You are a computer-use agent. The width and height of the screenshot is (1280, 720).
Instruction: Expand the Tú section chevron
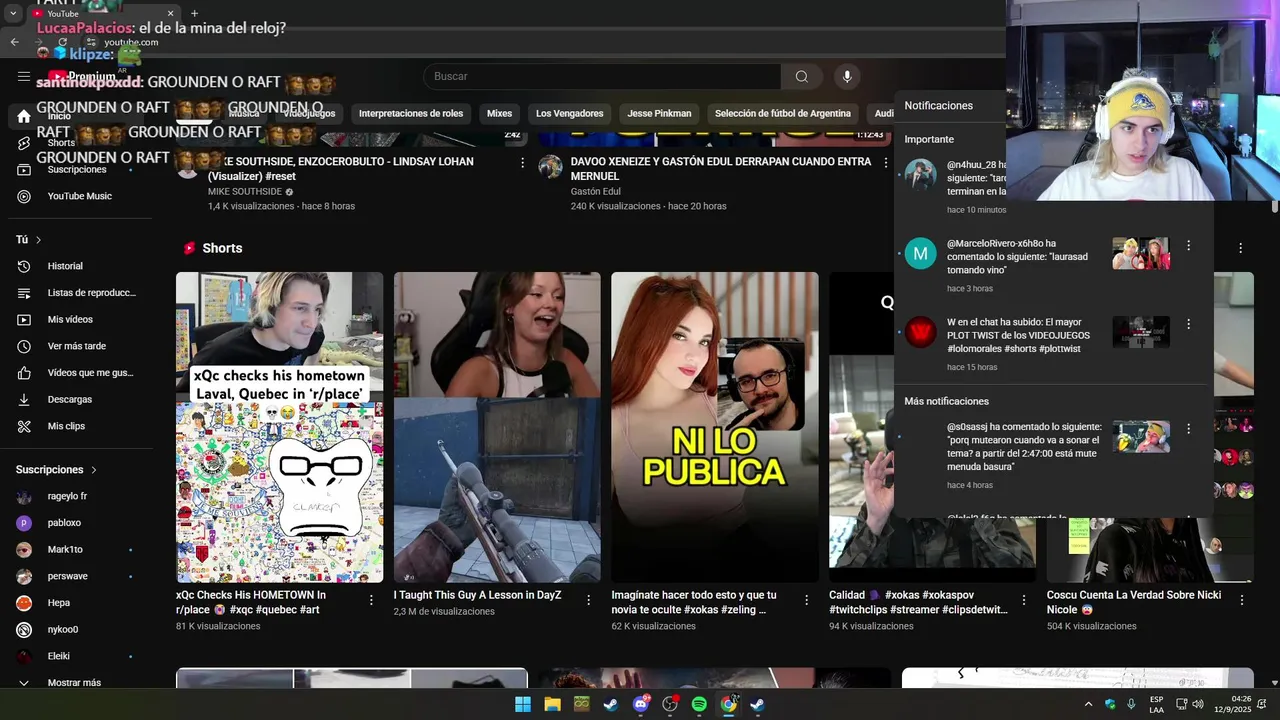pos(39,240)
